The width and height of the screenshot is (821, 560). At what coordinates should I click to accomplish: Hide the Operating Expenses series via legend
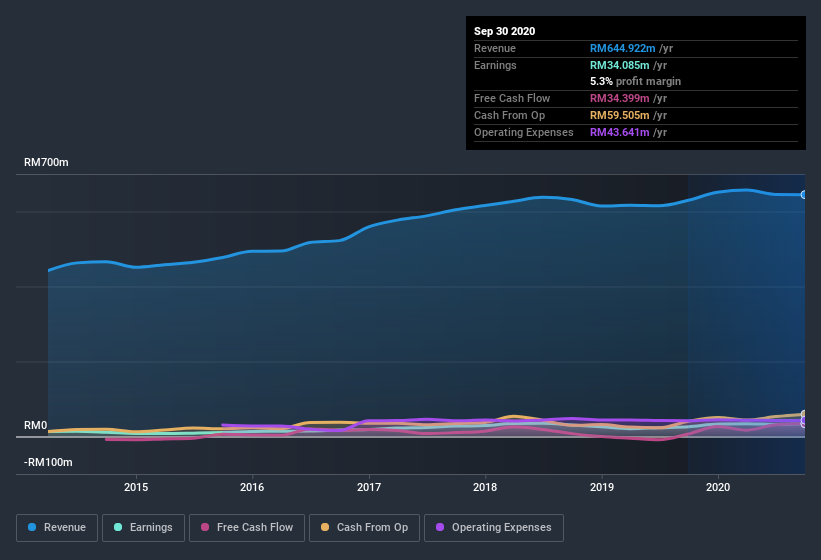tap(494, 527)
